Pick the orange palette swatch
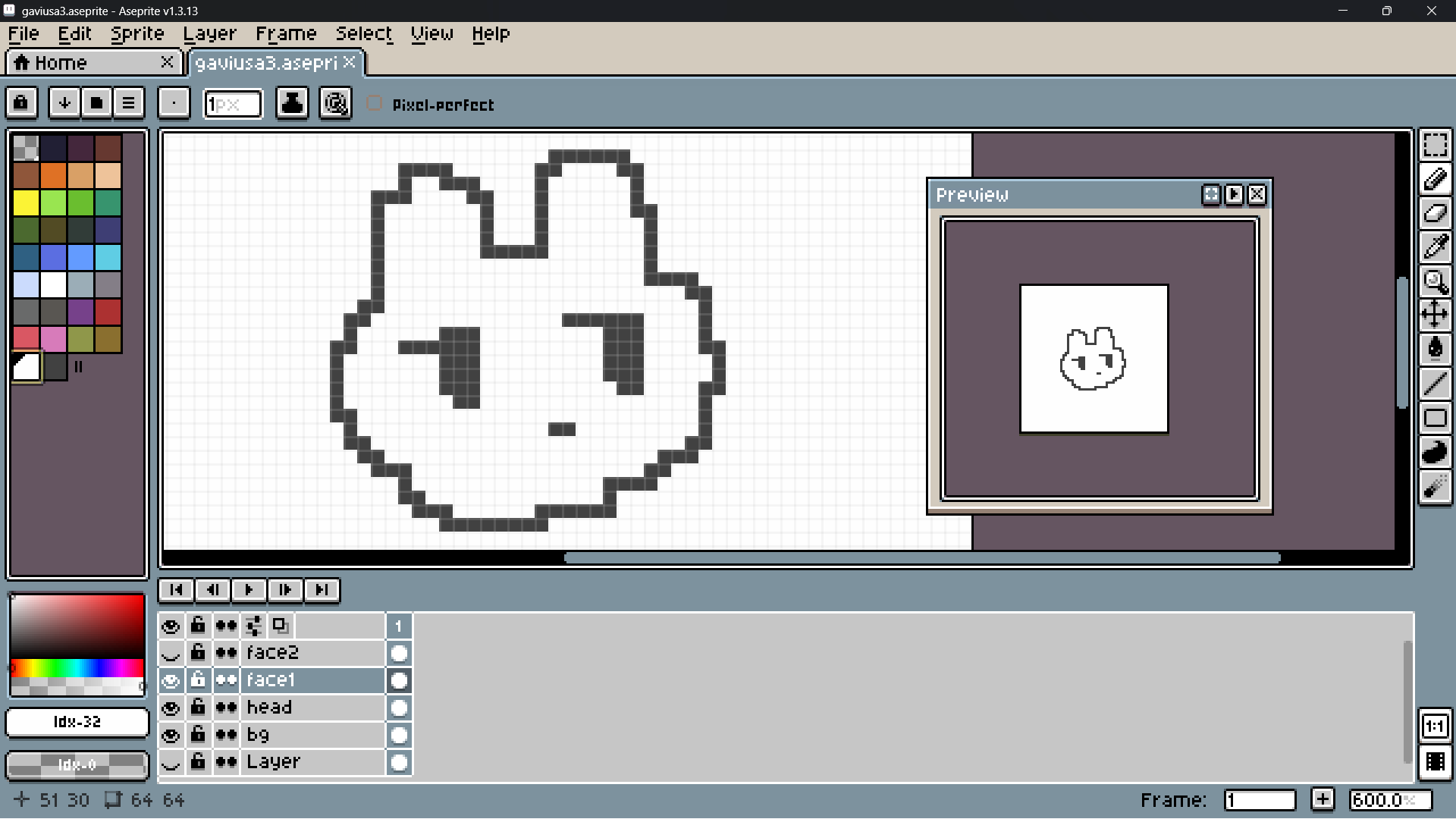 (53, 175)
